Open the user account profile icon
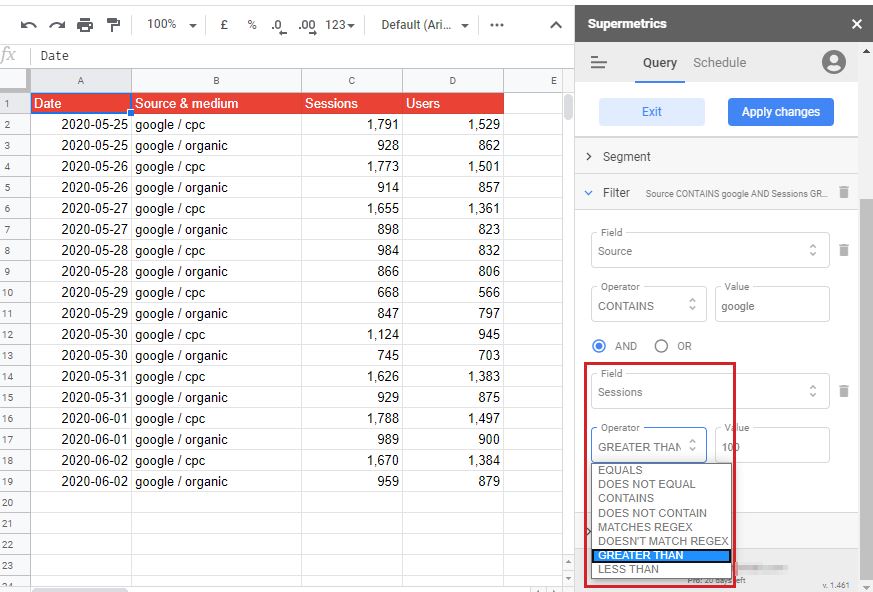The image size is (873, 592). 833,63
